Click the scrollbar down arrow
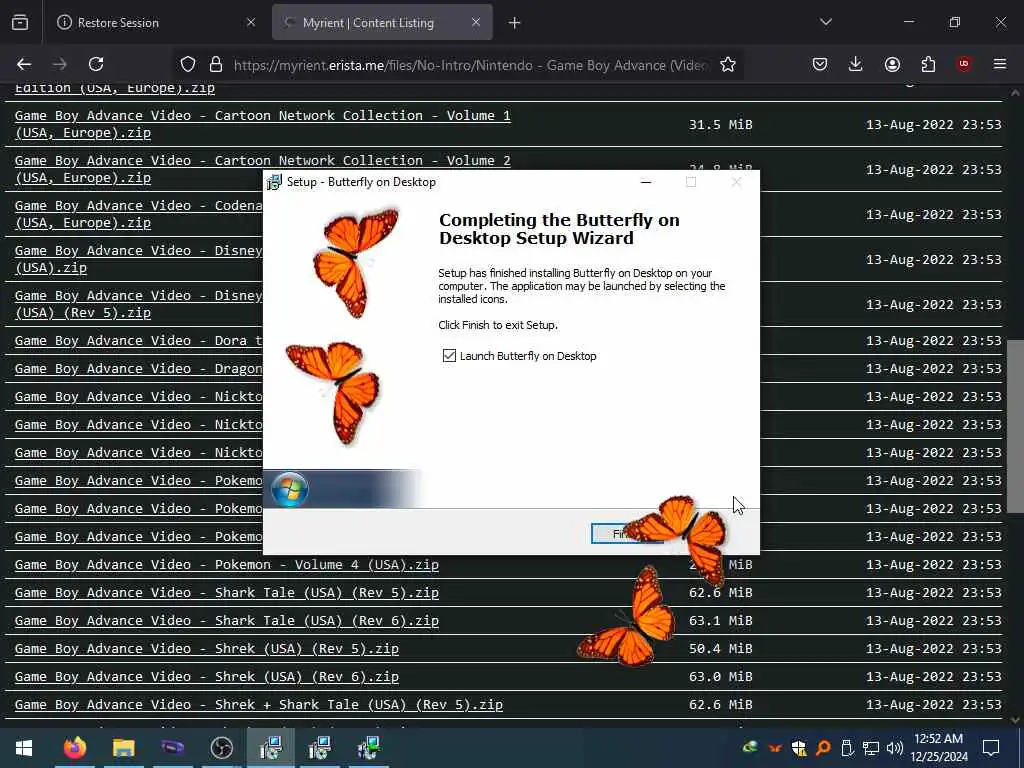Viewport: 1024px width, 768px height. 1015,720
